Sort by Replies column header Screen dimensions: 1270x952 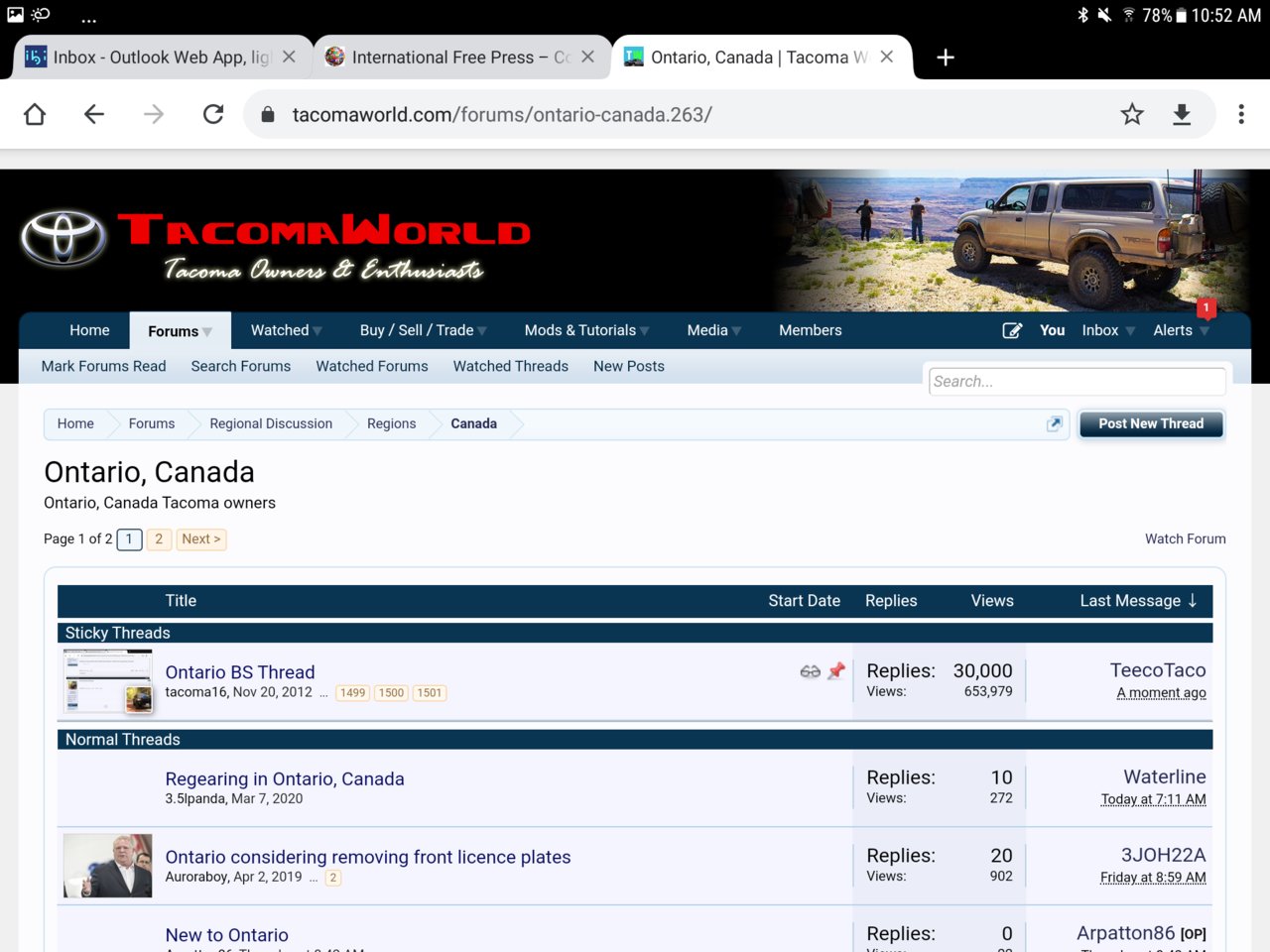pyautogui.click(x=891, y=600)
